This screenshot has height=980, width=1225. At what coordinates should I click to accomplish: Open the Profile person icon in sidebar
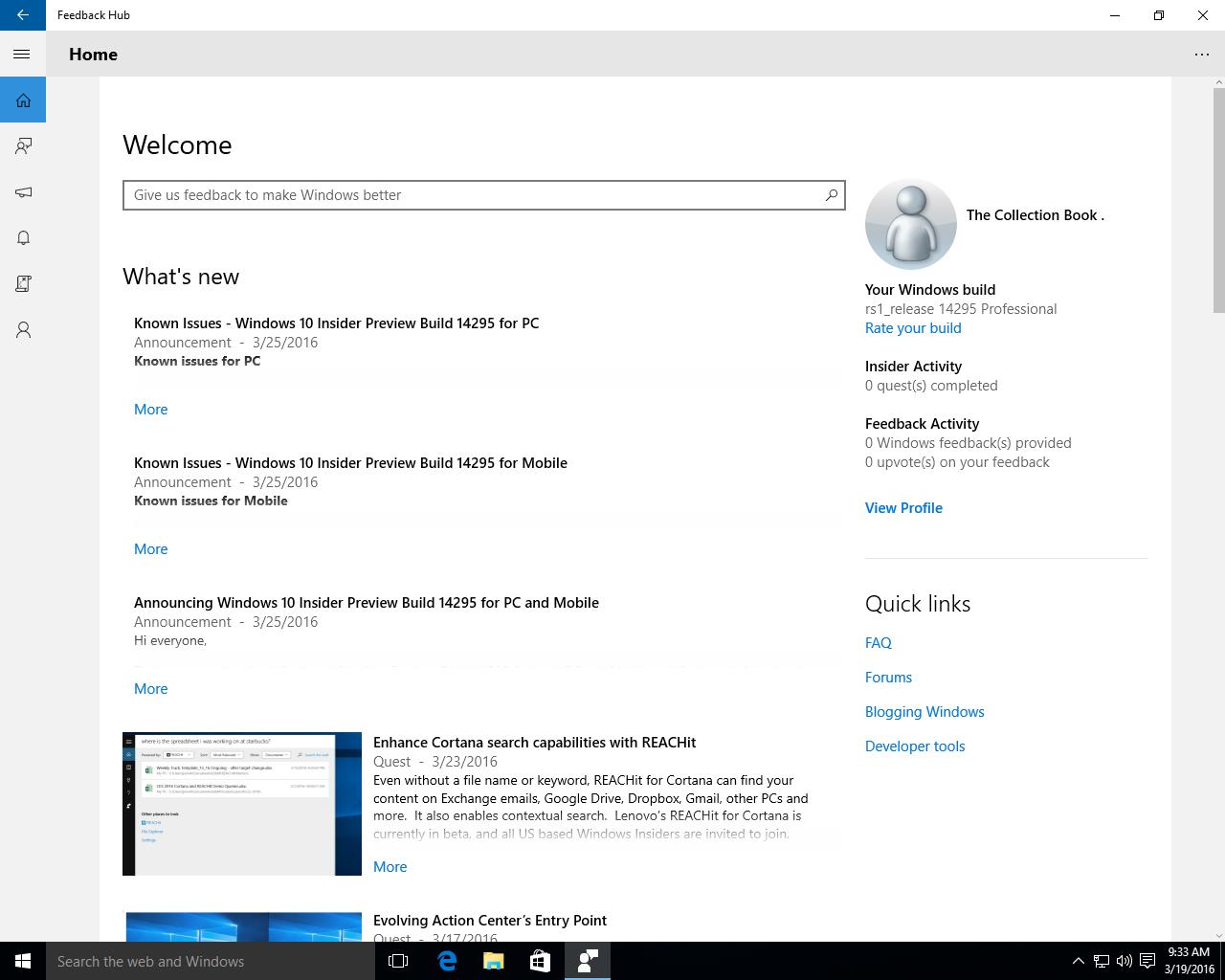23,330
